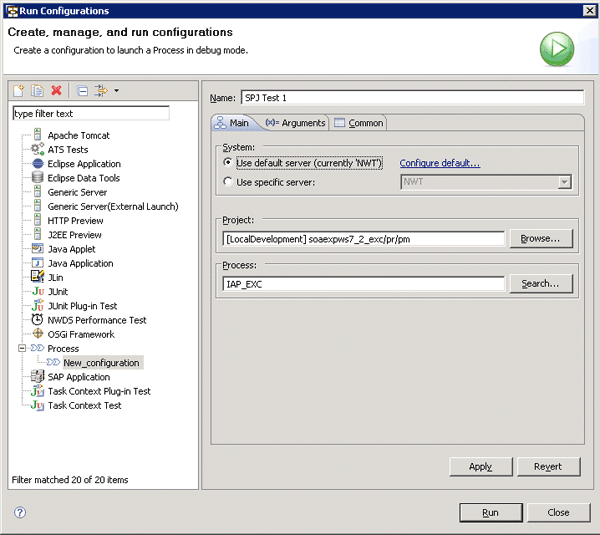Click the Duplicate configuration icon
The width and height of the screenshot is (600, 535).
[37, 91]
